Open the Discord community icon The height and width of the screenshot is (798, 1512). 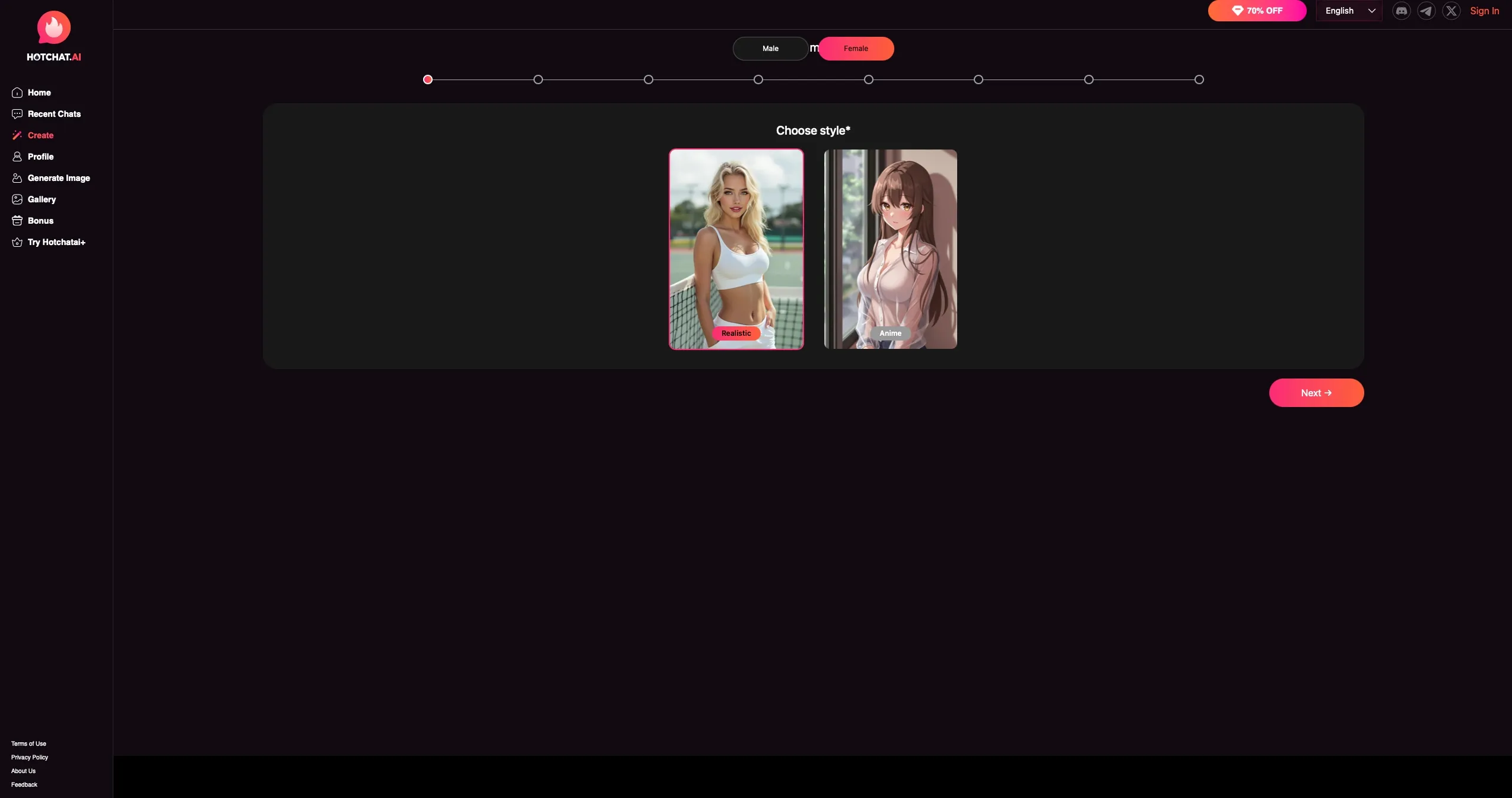[1401, 11]
